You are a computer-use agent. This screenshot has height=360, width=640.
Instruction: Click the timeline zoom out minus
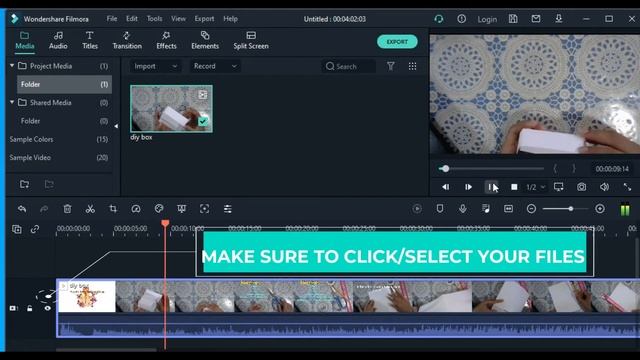[x=531, y=209]
